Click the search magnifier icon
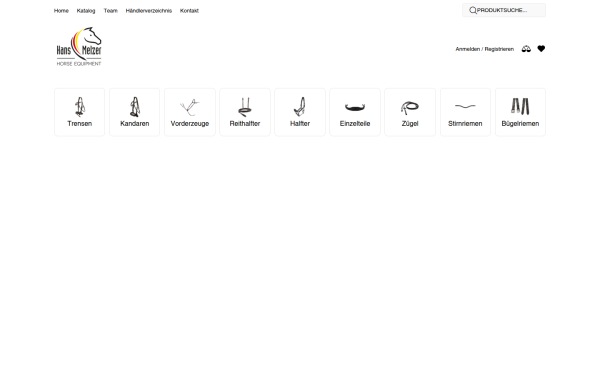 coord(473,10)
